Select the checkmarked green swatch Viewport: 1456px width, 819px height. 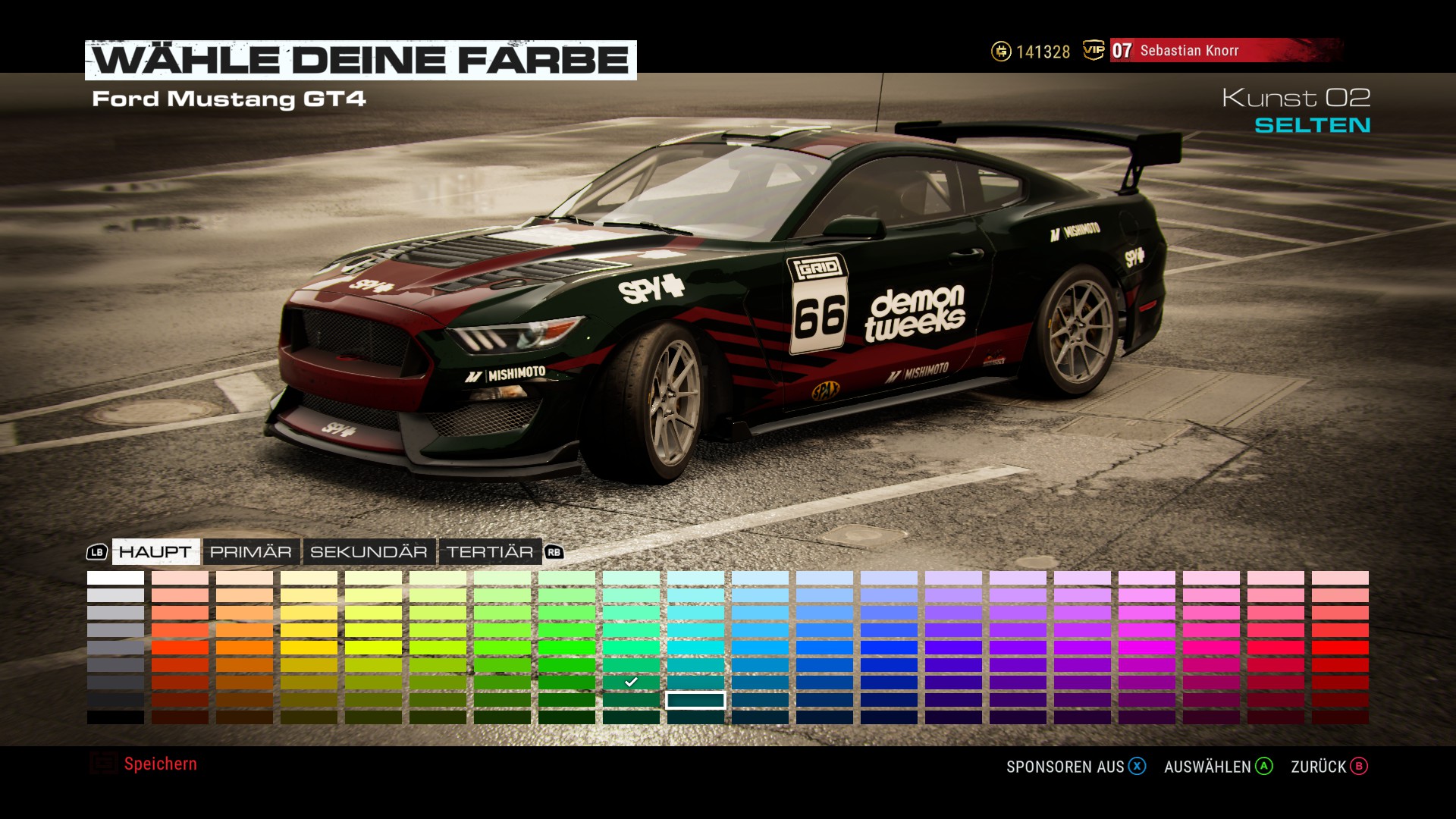(631, 682)
